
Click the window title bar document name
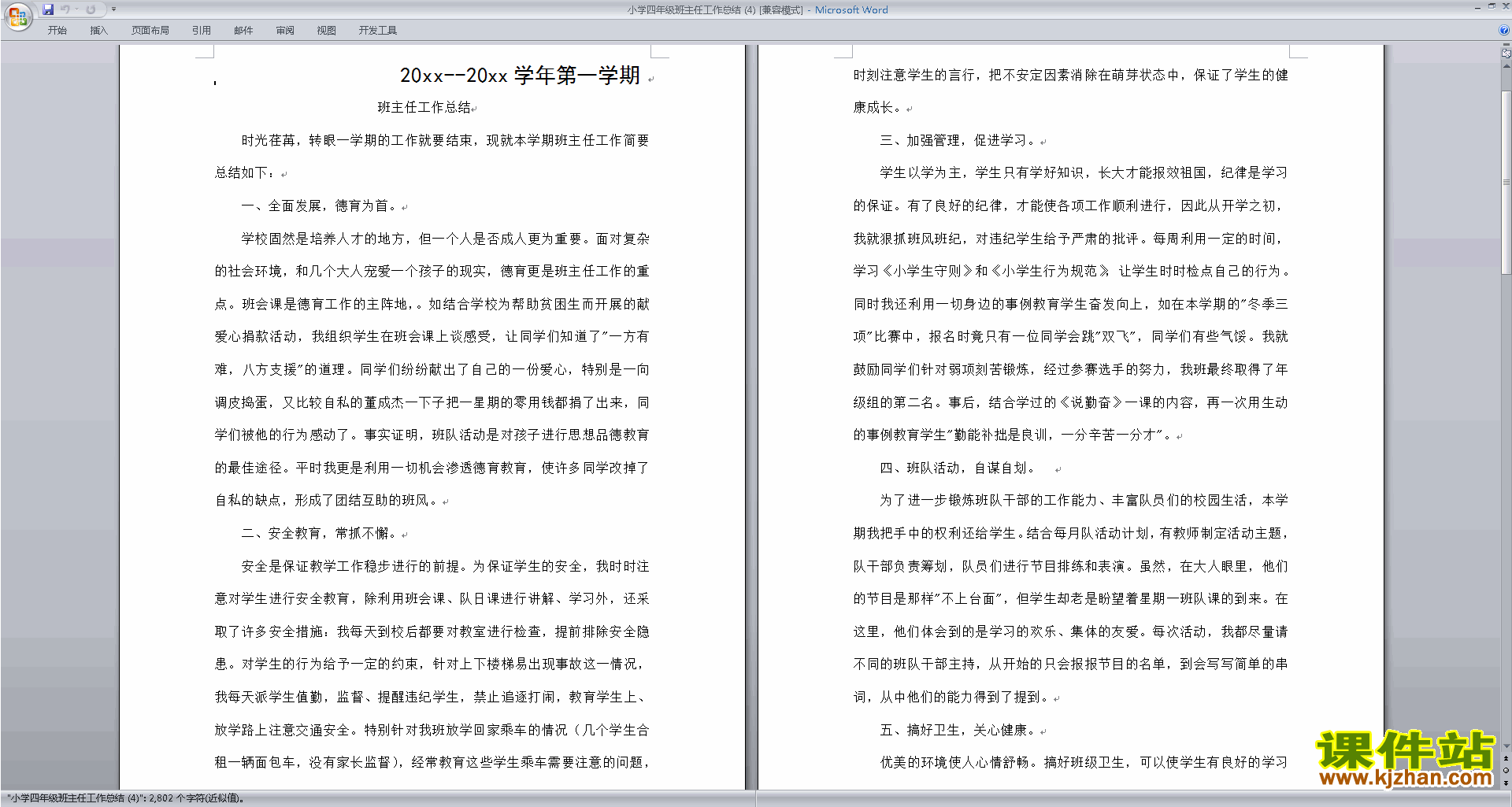click(x=715, y=9)
